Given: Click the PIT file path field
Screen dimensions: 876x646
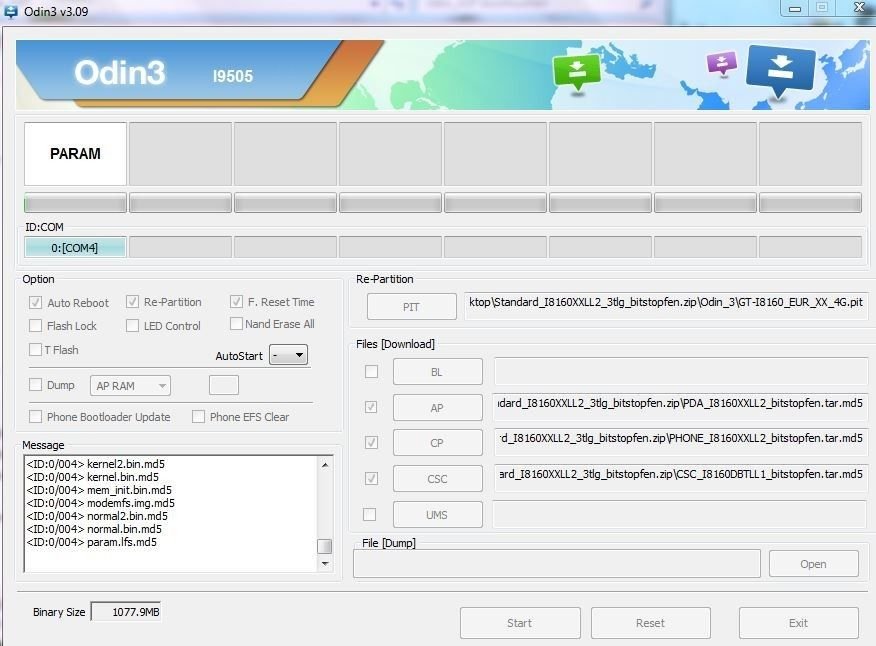Looking at the screenshot, I should (666, 305).
